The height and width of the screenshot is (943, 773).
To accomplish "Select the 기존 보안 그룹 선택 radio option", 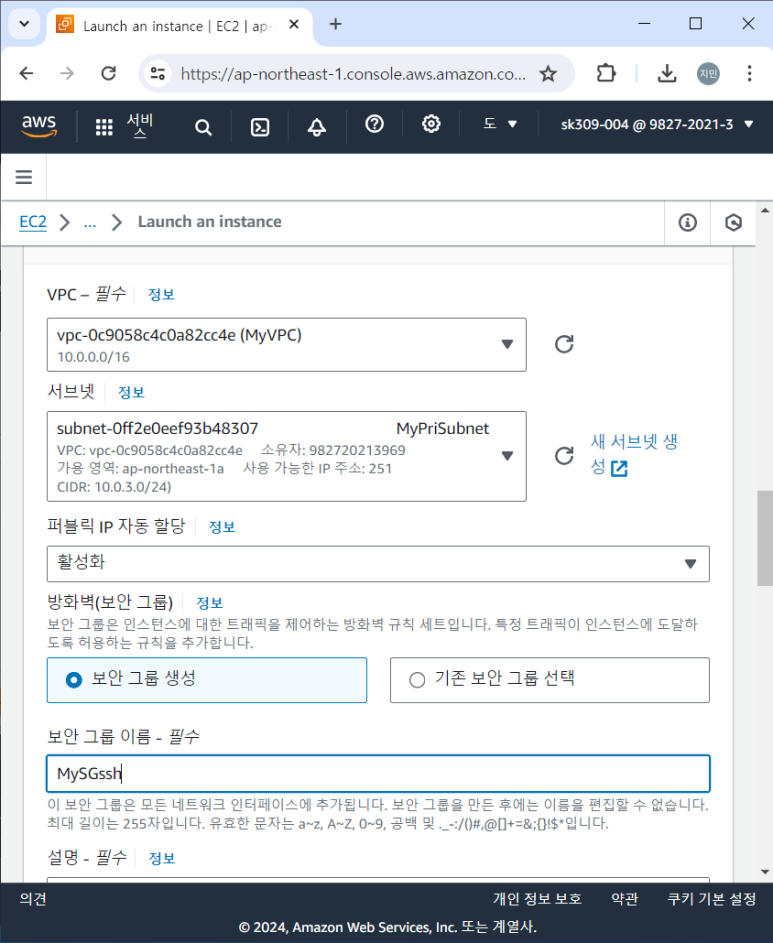I will click(x=550, y=680).
